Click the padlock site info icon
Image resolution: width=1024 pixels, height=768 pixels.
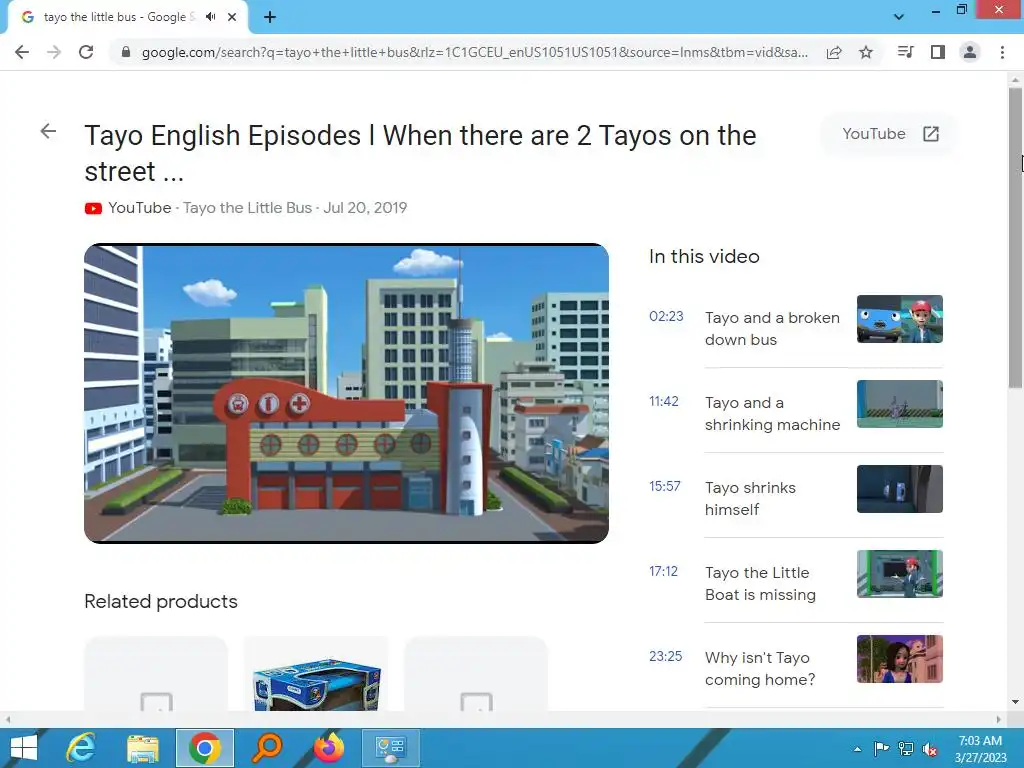point(126,52)
